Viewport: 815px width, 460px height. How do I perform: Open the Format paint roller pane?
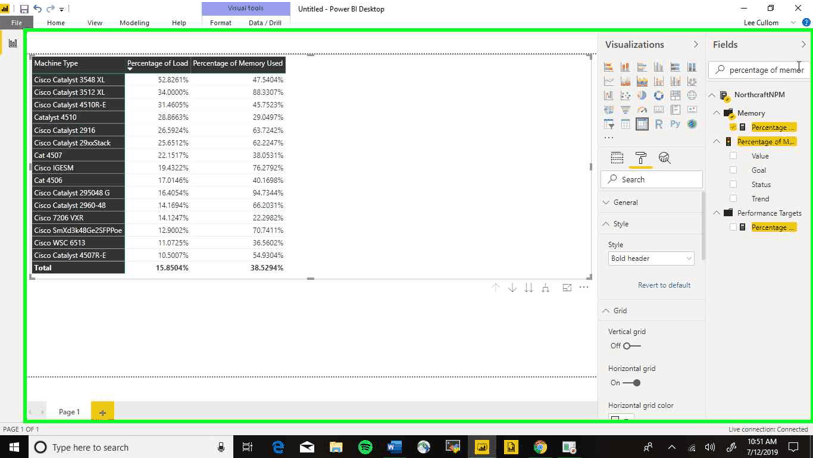pyautogui.click(x=641, y=158)
